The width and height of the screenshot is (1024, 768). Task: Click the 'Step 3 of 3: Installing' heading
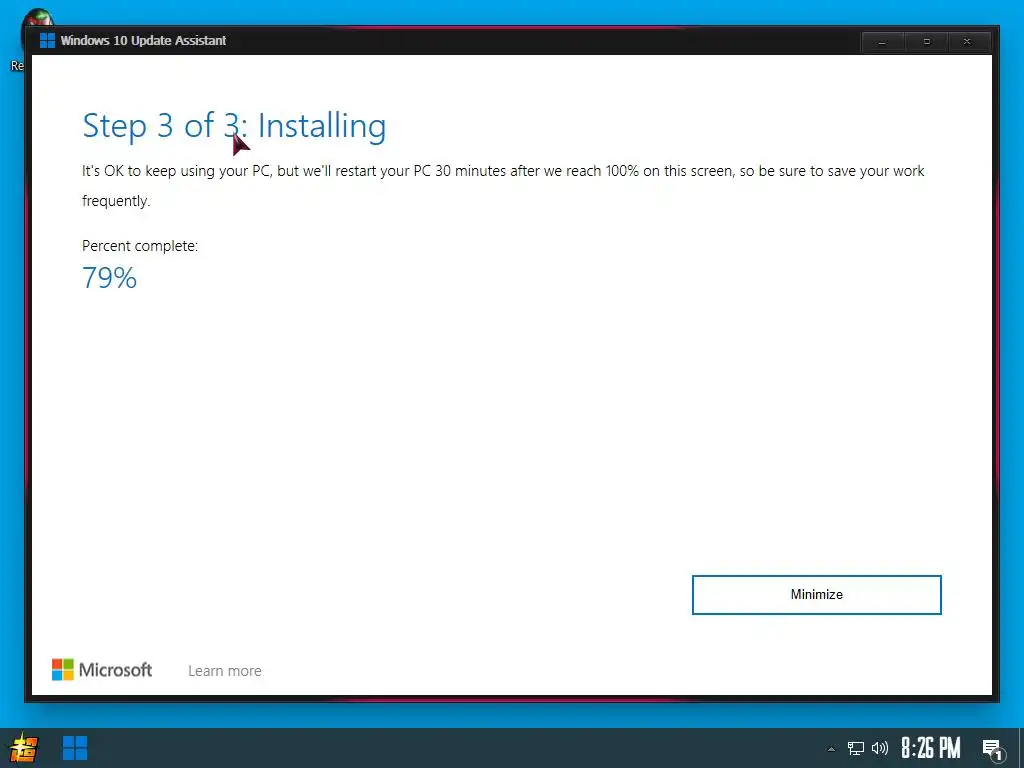(234, 125)
